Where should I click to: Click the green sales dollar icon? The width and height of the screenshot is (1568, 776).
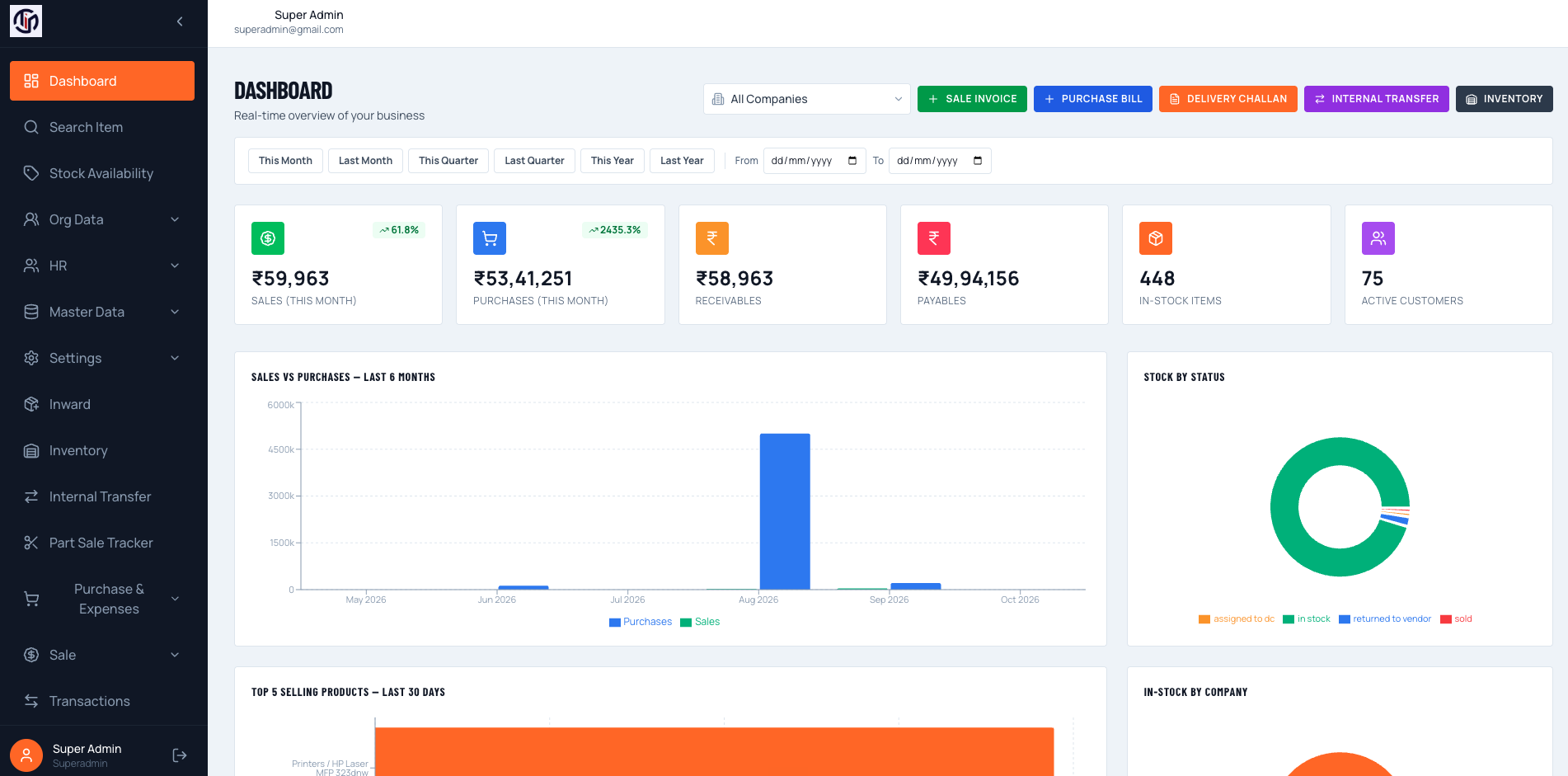(x=268, y=238)
